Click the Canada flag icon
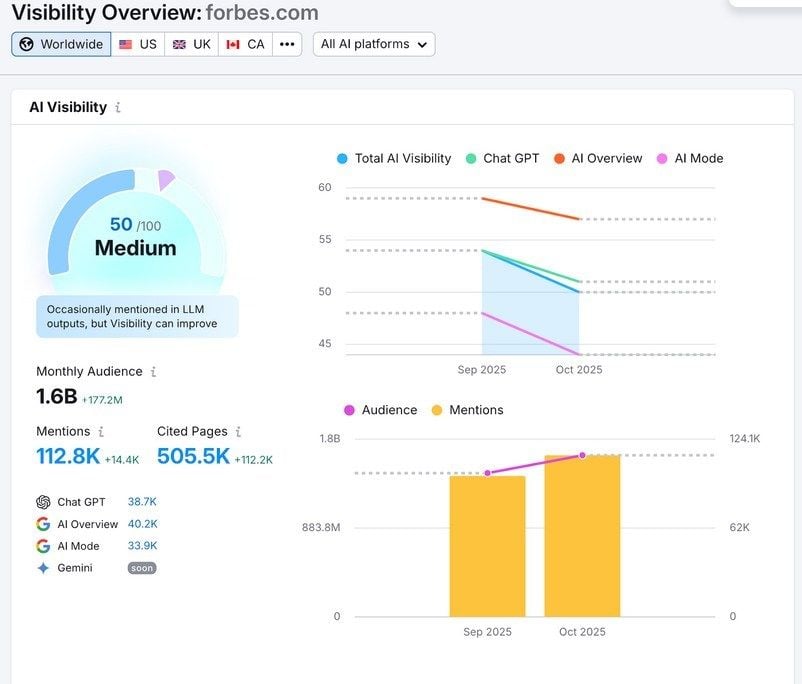Image resolution: width=802 pixels, height=684 pixels. [234, 43]
